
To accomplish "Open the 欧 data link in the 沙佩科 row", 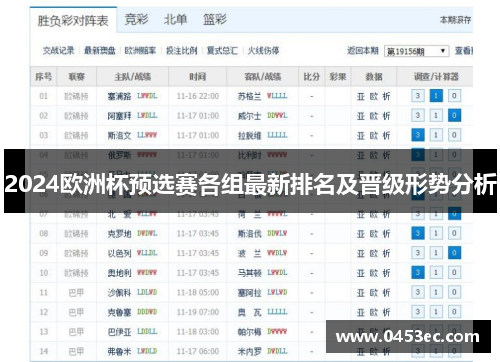I will pos(374,293).
